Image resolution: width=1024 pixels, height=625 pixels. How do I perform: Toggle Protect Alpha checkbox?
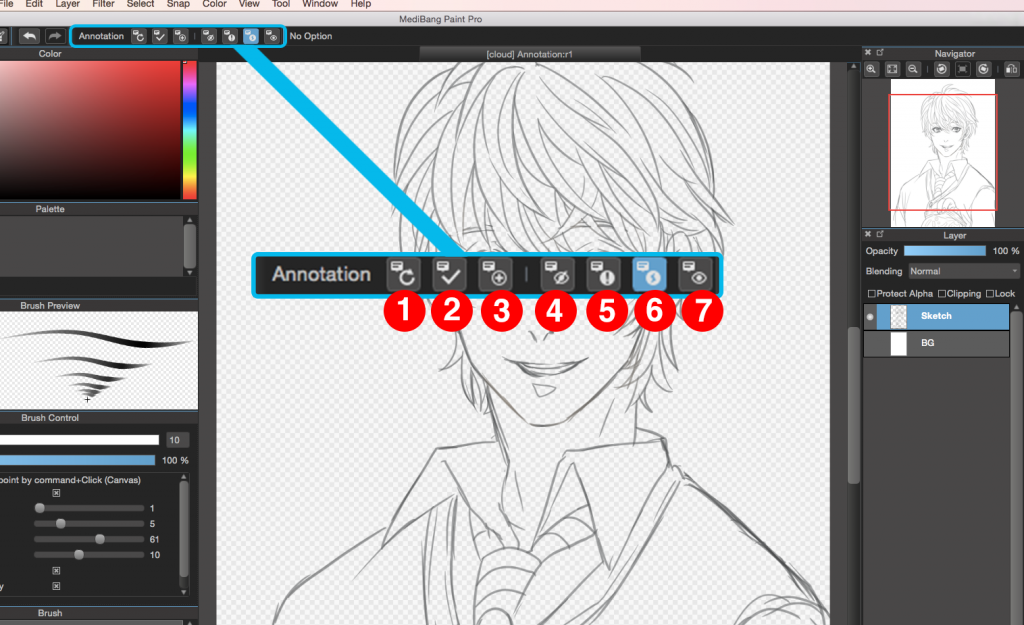point(871,294)
